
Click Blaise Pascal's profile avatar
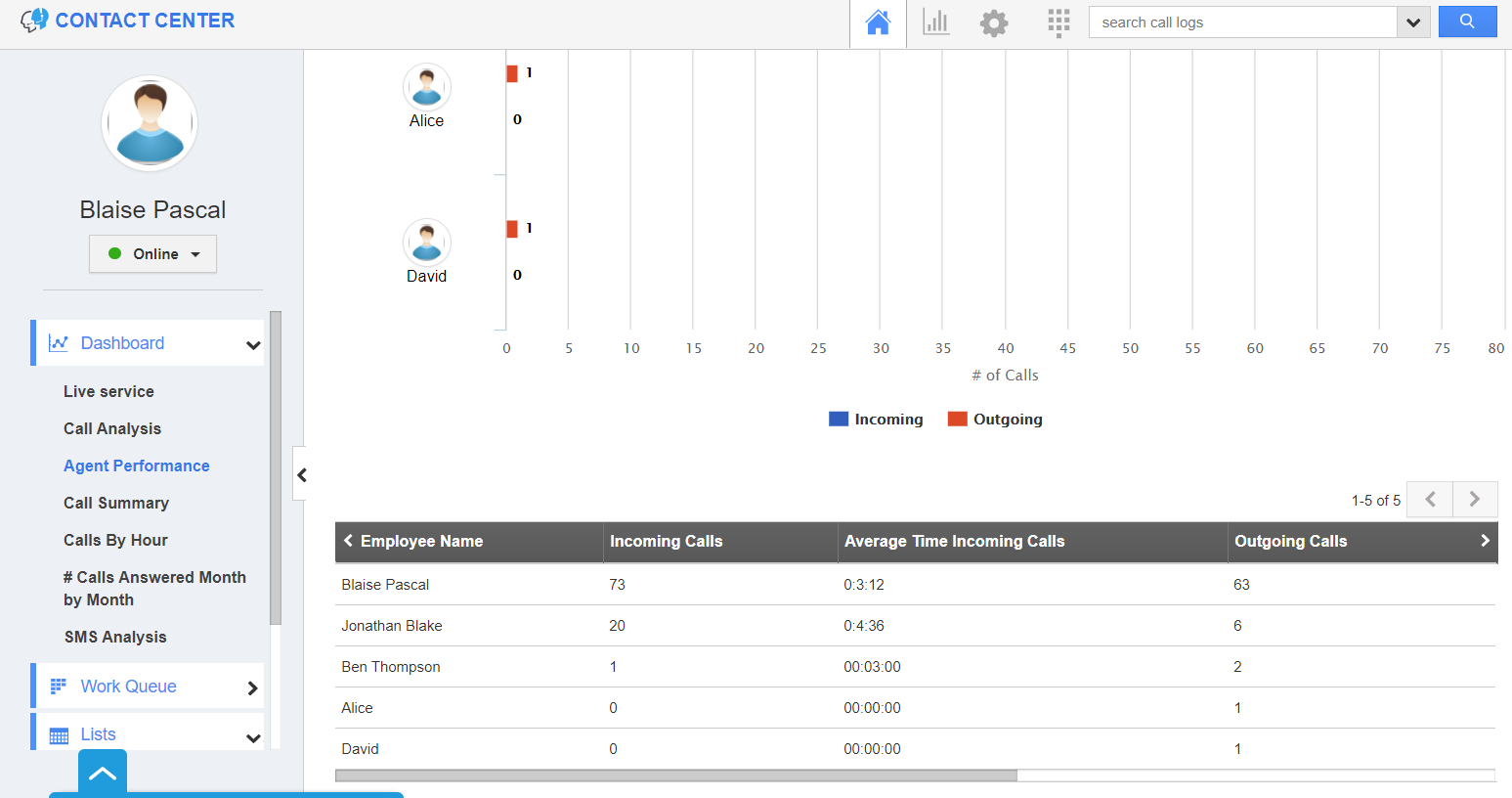(150, 123)
